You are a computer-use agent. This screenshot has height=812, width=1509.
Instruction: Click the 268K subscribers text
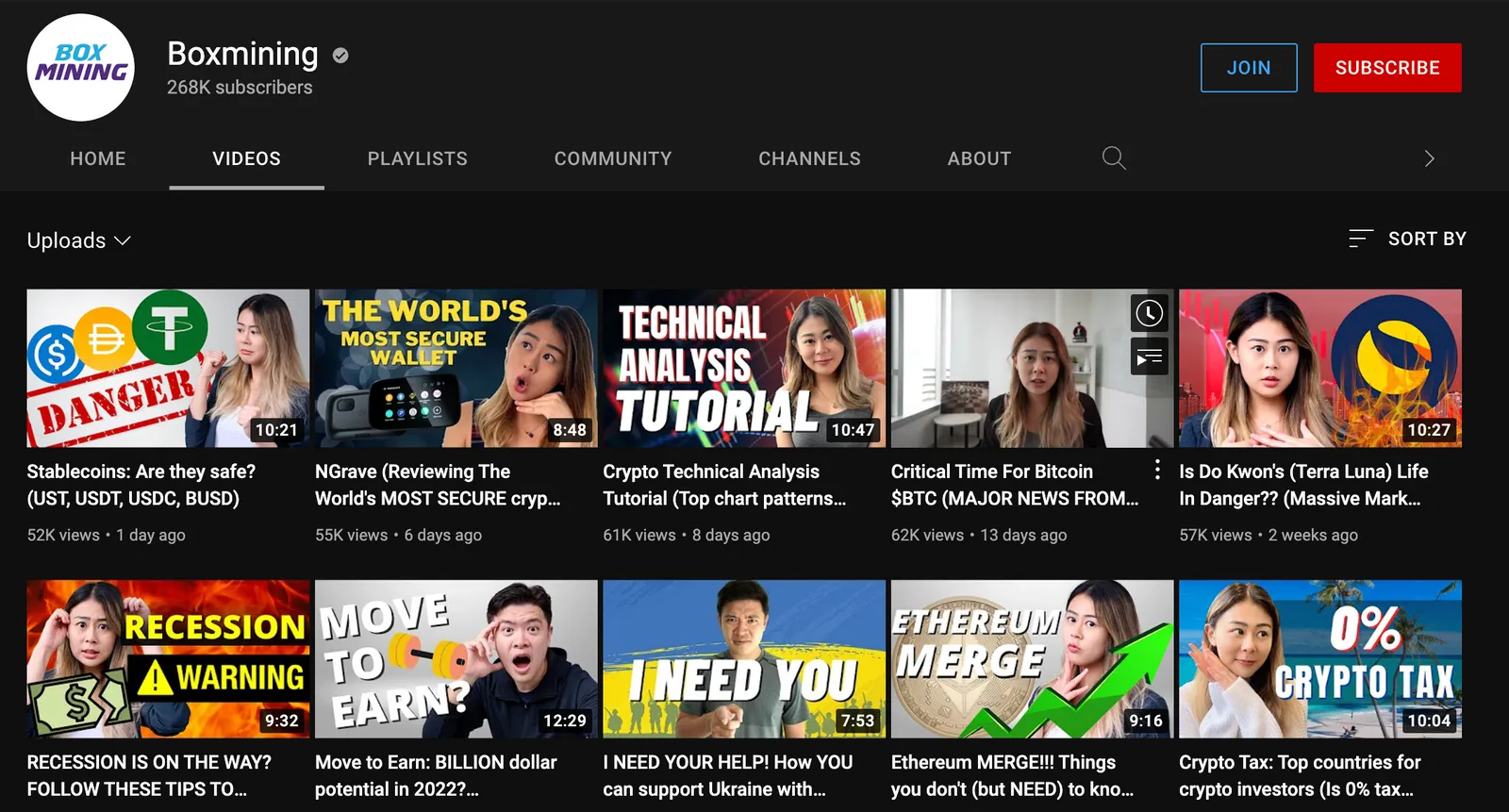(x=240, y=87)
